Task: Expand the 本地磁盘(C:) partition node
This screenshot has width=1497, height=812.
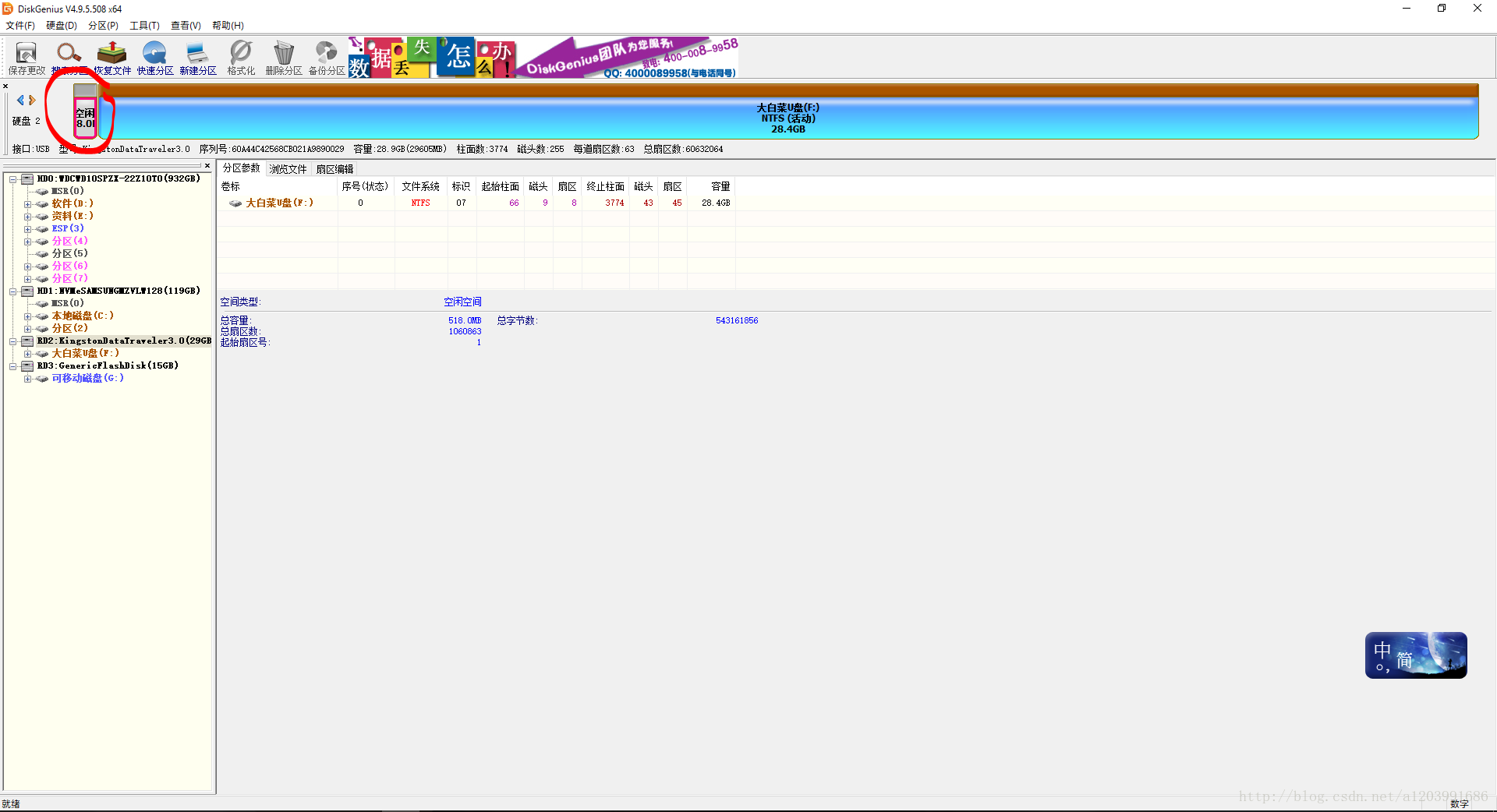Action: click(x=28, y=316)
